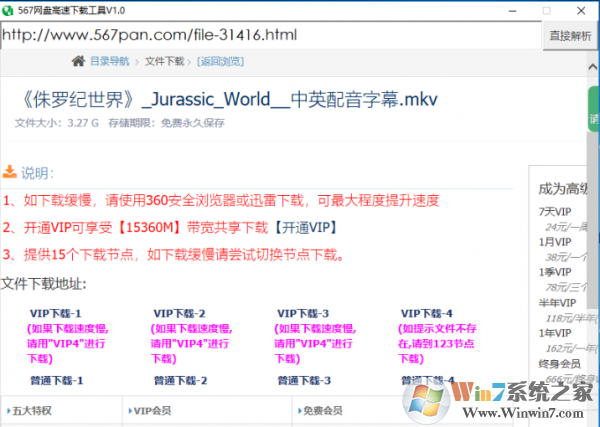Image resolution: width=600 pixels, height=427 pixels.
Task: Click the 存储期限: 免费永久保存 text
Action: [x=166, y=123]
